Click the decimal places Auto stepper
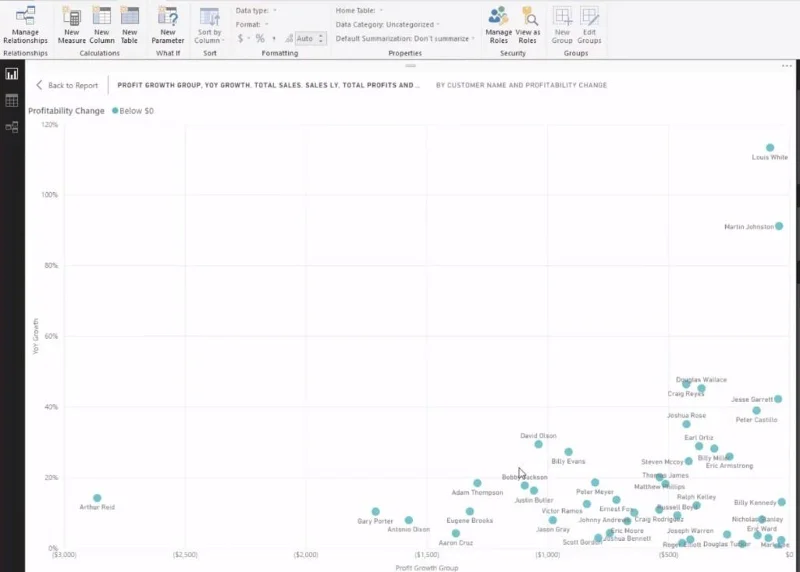Screen dimensions: 800x572 click(x=321, y=38)
